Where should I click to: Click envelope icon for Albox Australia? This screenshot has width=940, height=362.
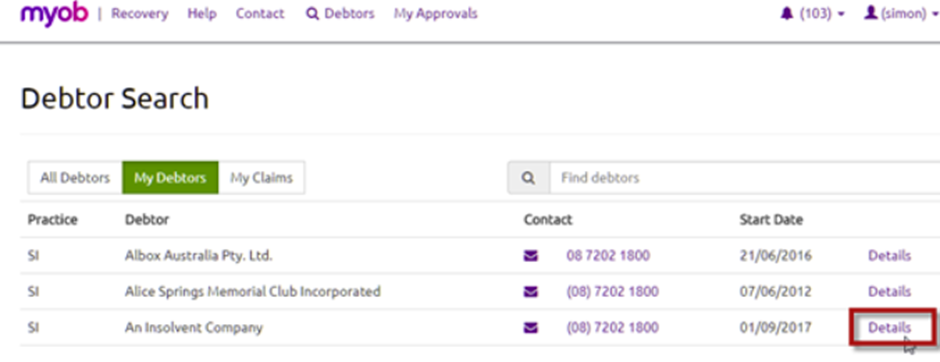[x=531, y=256]
